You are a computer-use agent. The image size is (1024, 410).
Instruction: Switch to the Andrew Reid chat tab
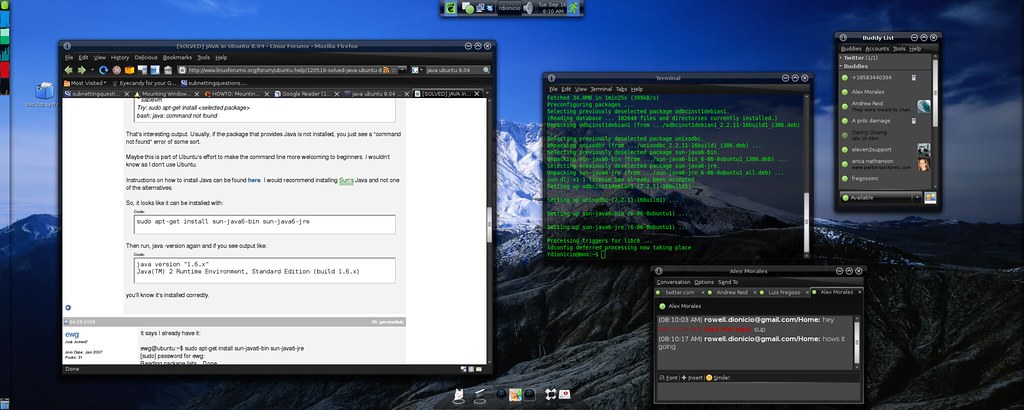point(732,292)
